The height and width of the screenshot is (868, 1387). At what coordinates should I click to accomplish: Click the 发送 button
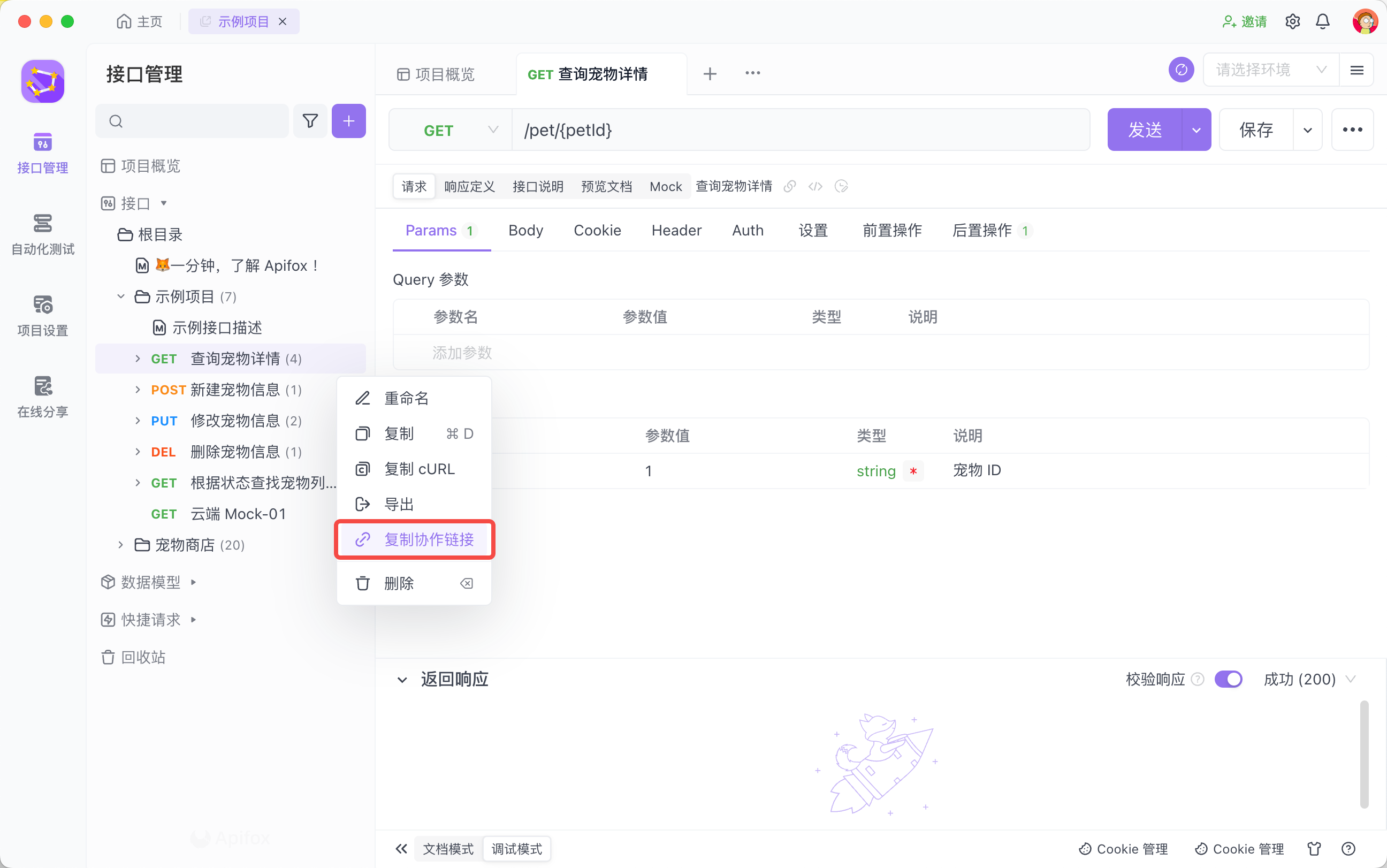(1144, 130)
